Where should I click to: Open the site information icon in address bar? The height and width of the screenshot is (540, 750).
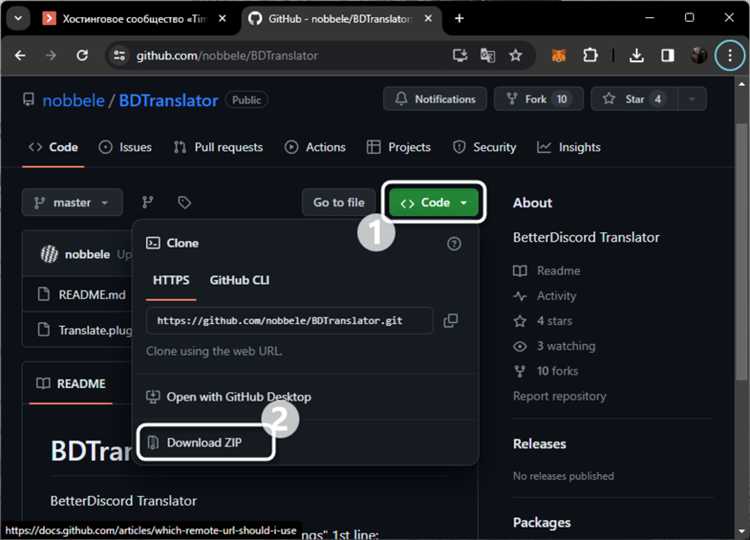click(119, 55)
